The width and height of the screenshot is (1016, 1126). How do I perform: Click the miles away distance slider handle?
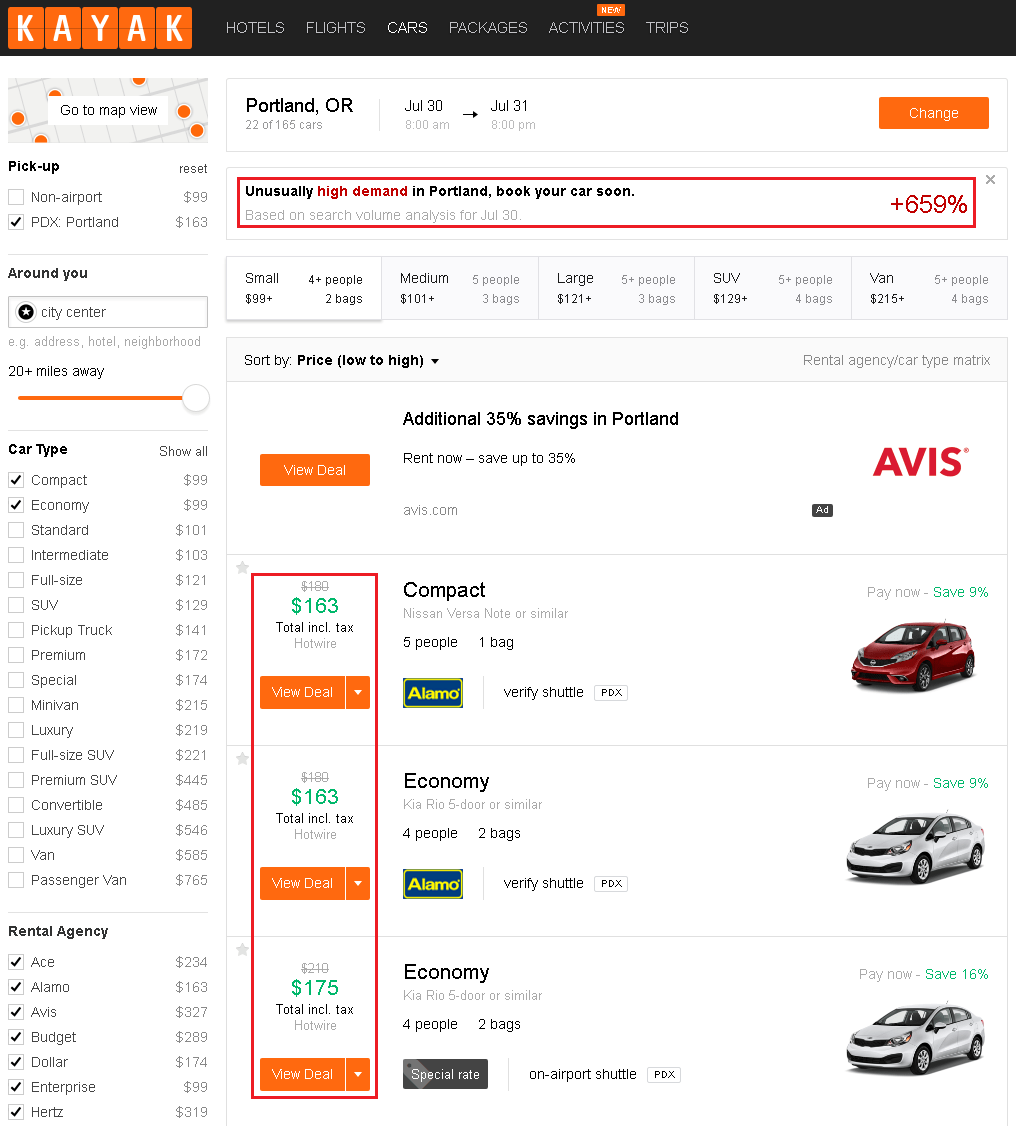[195, 398]
